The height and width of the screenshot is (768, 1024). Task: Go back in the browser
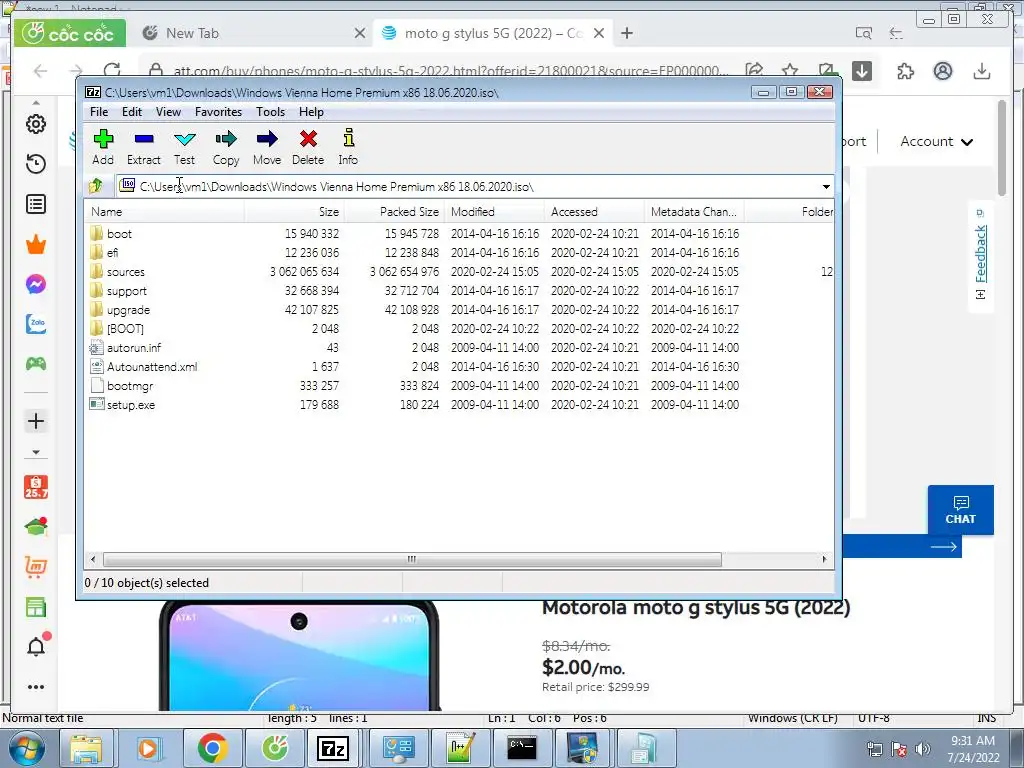point(40,71)
